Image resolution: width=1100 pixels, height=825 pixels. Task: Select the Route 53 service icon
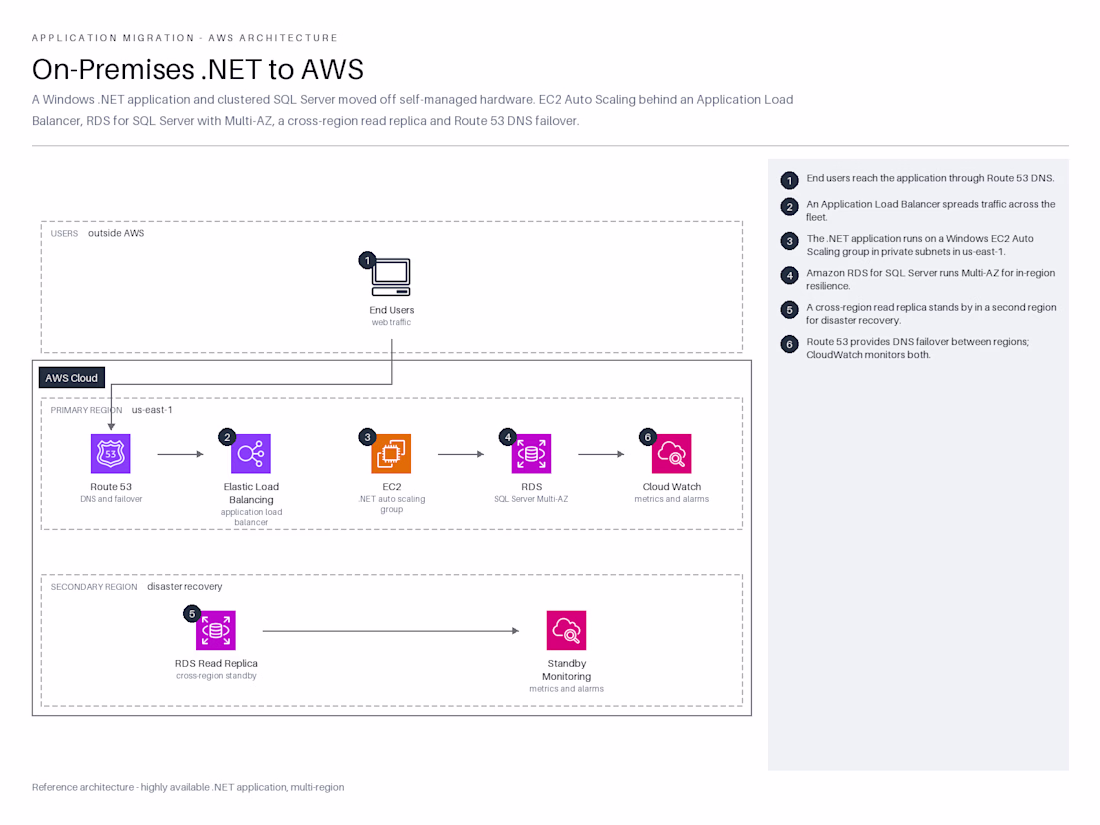111,454
